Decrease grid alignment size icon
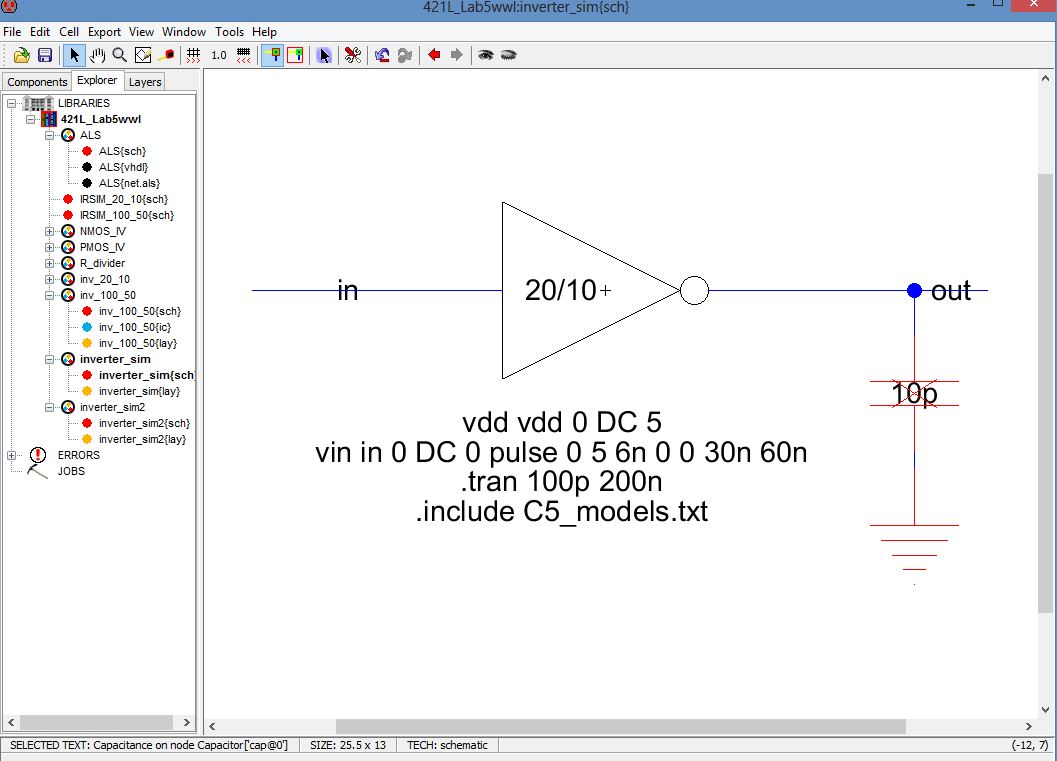This screenshot has height=761, width=1057. tap(193, 55)
